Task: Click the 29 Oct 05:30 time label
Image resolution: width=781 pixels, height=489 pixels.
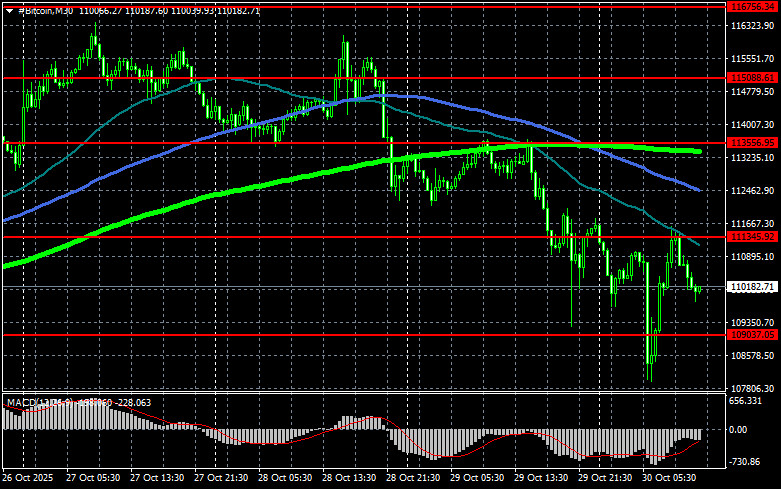Action: pyautogui.click(x=477, y=478)
